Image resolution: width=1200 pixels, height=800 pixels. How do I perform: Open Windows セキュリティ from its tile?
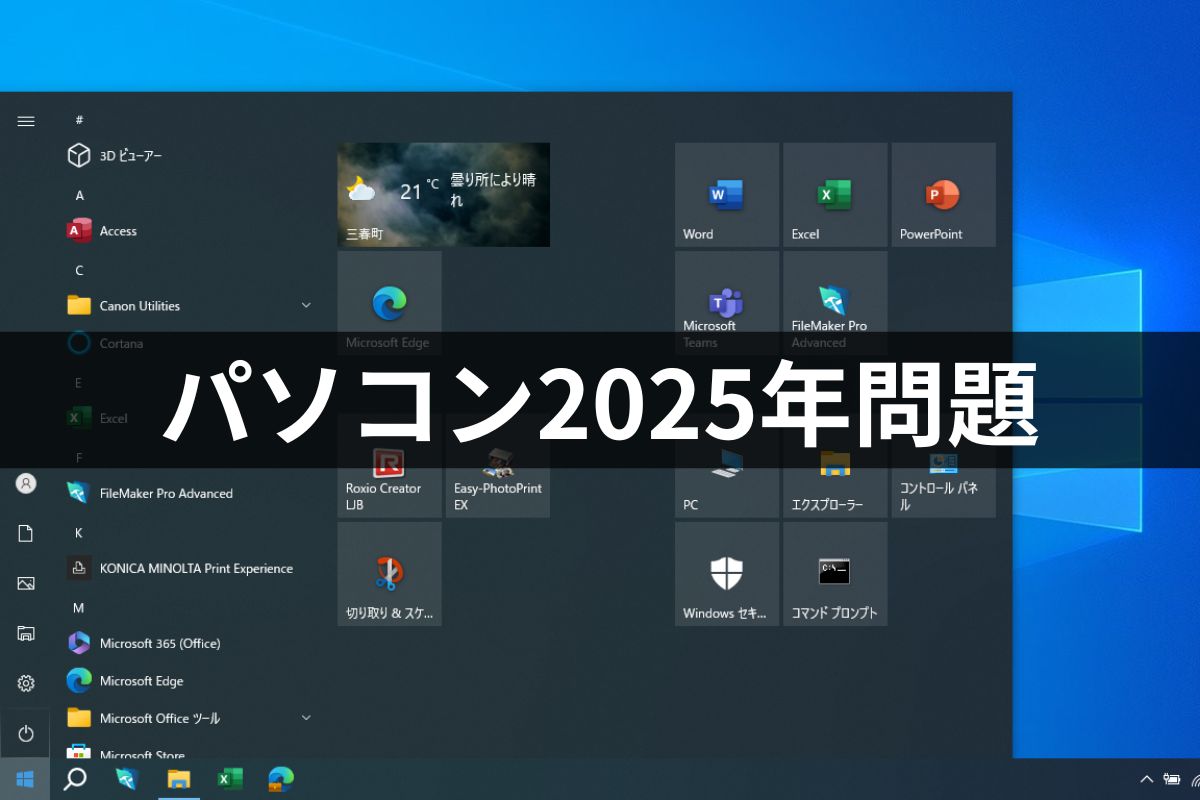[727, 574]
